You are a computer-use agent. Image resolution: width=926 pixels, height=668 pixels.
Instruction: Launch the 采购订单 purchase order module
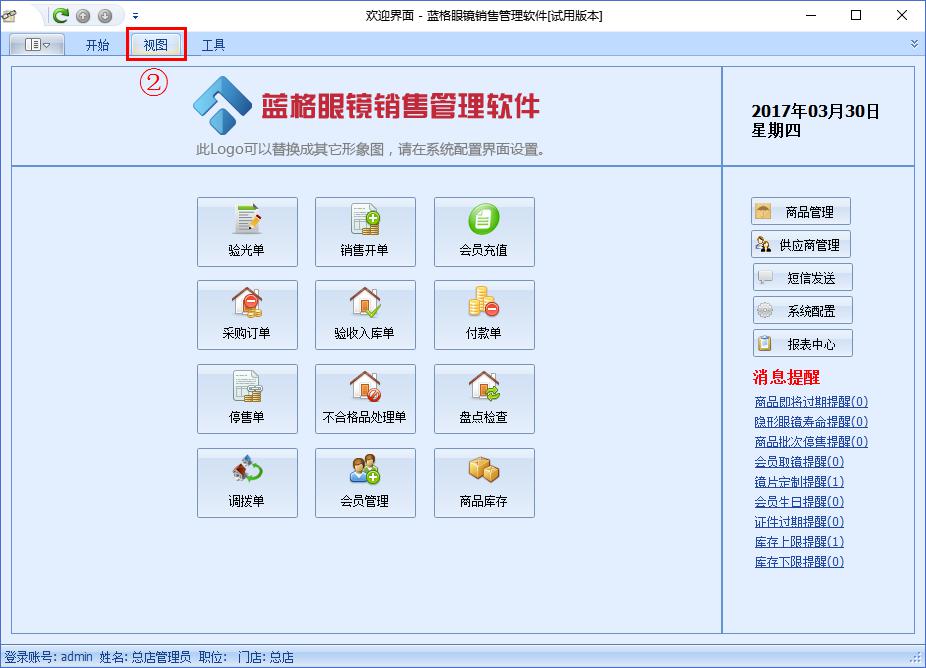(247, 315)
